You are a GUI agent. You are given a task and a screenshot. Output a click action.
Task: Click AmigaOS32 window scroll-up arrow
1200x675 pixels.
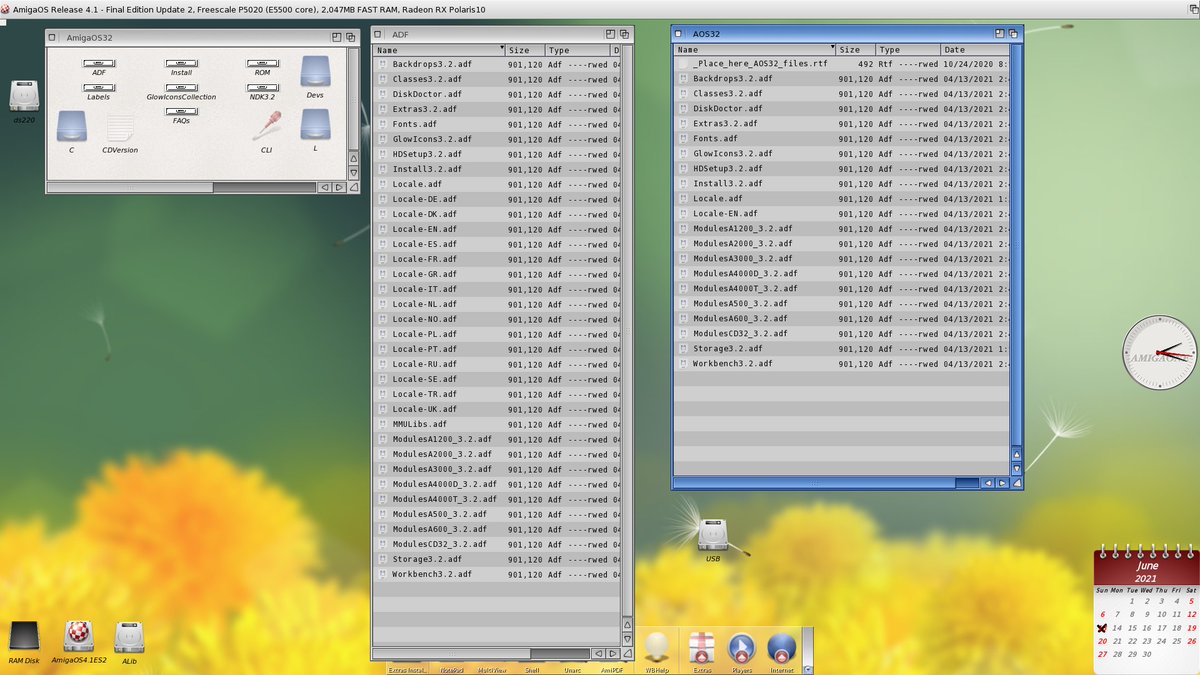(353, 158)
